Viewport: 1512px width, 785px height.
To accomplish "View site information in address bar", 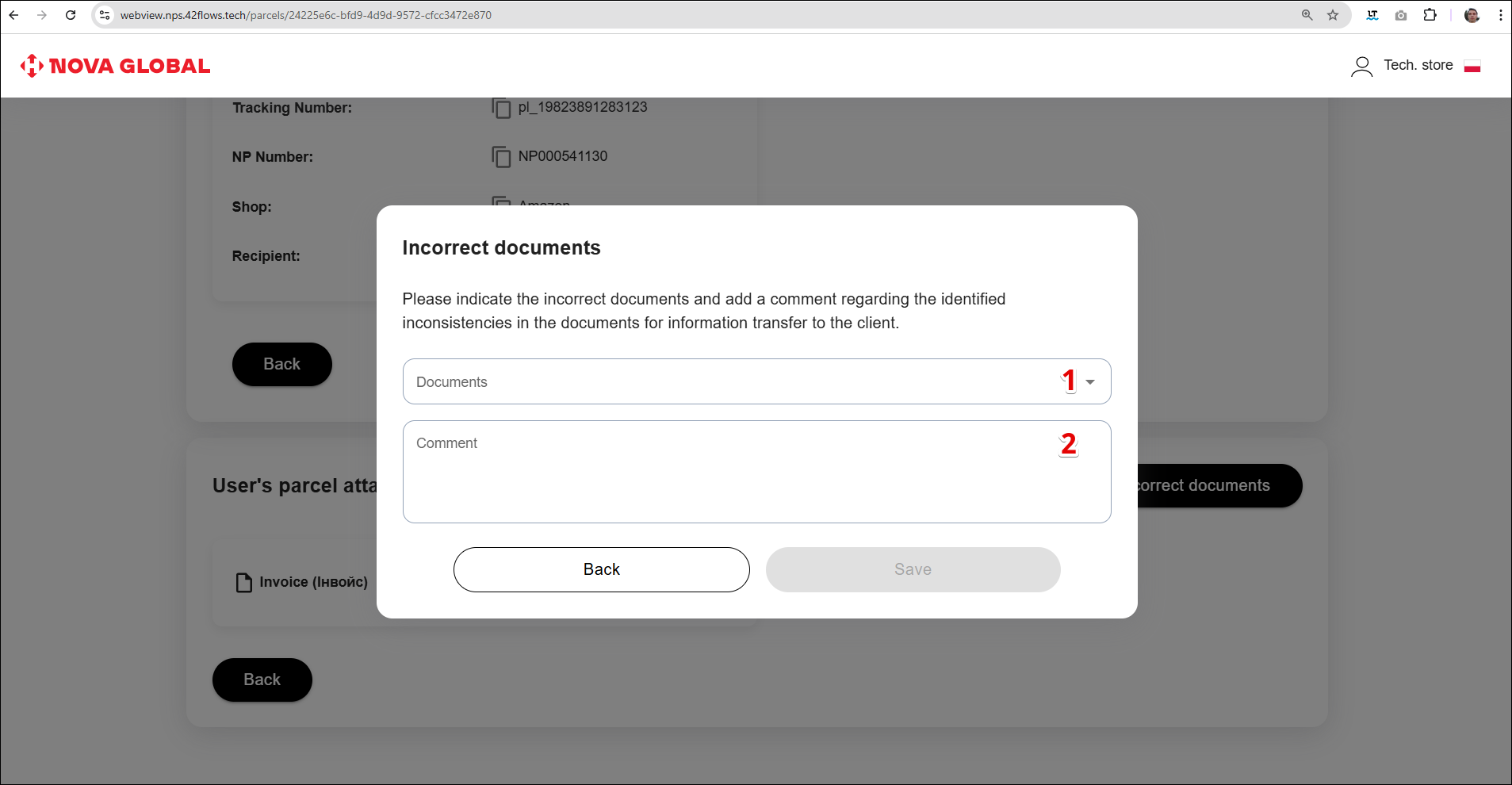I will point(105,15).
